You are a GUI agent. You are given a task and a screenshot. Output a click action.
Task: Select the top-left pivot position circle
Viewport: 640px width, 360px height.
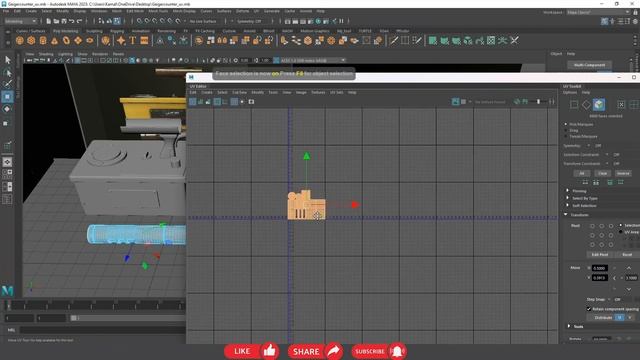pos(592,226)
